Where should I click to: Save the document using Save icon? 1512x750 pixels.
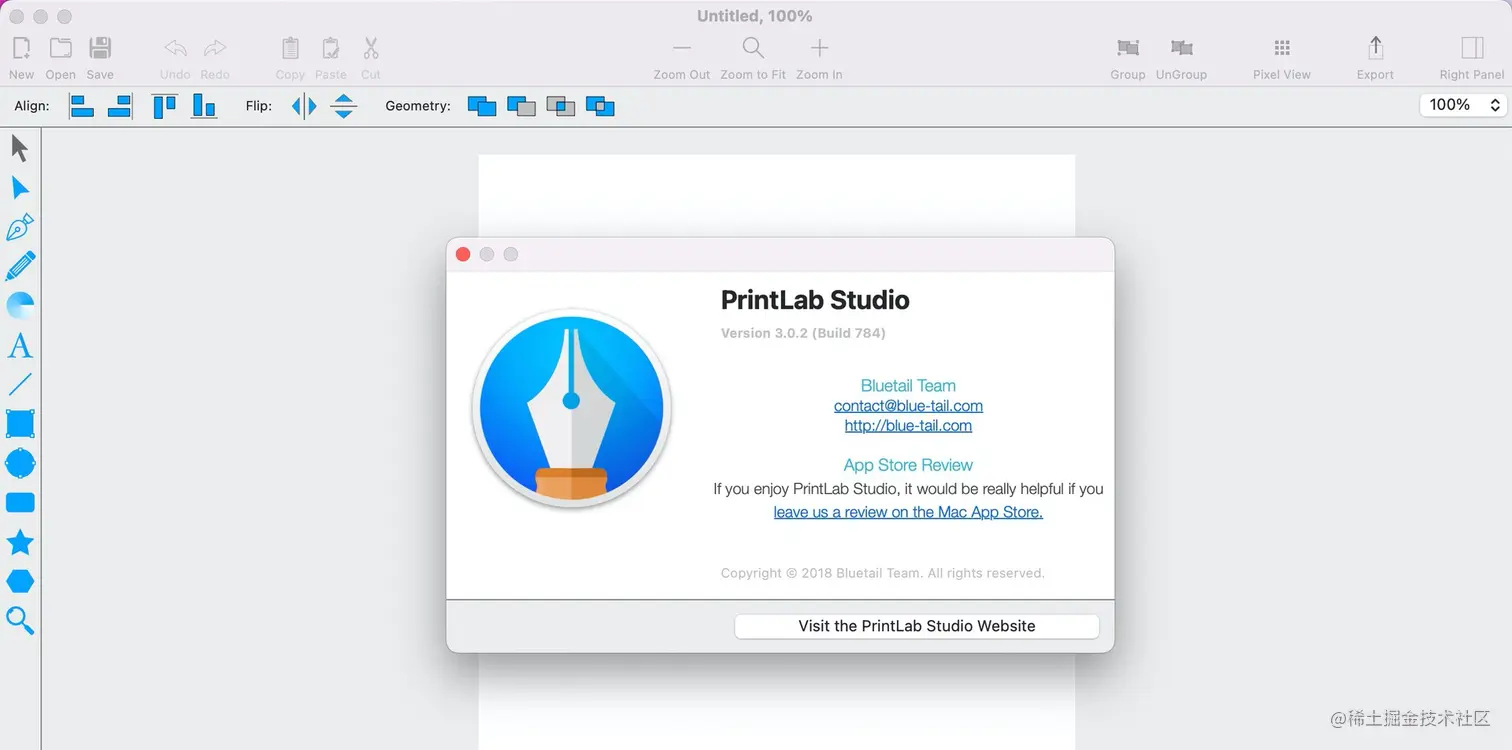100,48
